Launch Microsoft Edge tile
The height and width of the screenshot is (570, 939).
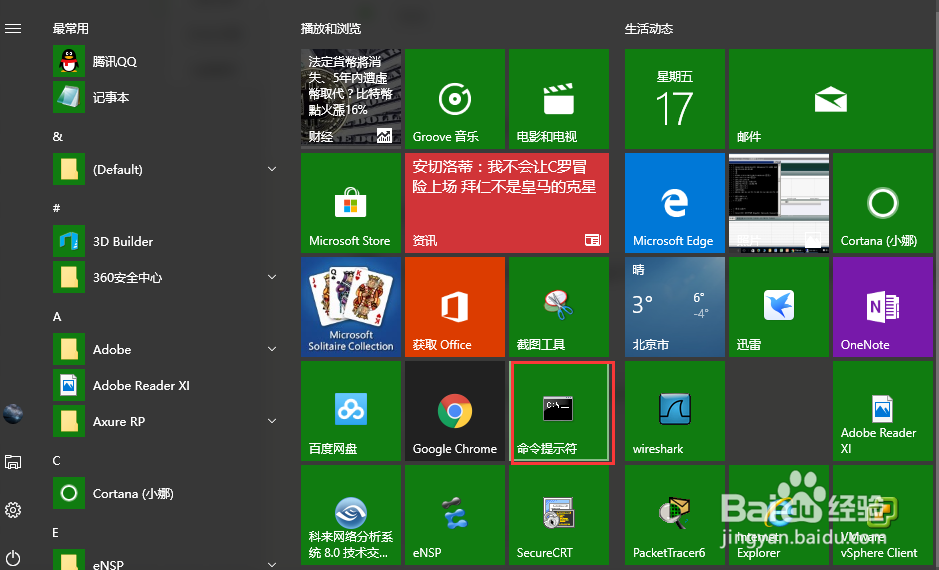click(675, 203)
